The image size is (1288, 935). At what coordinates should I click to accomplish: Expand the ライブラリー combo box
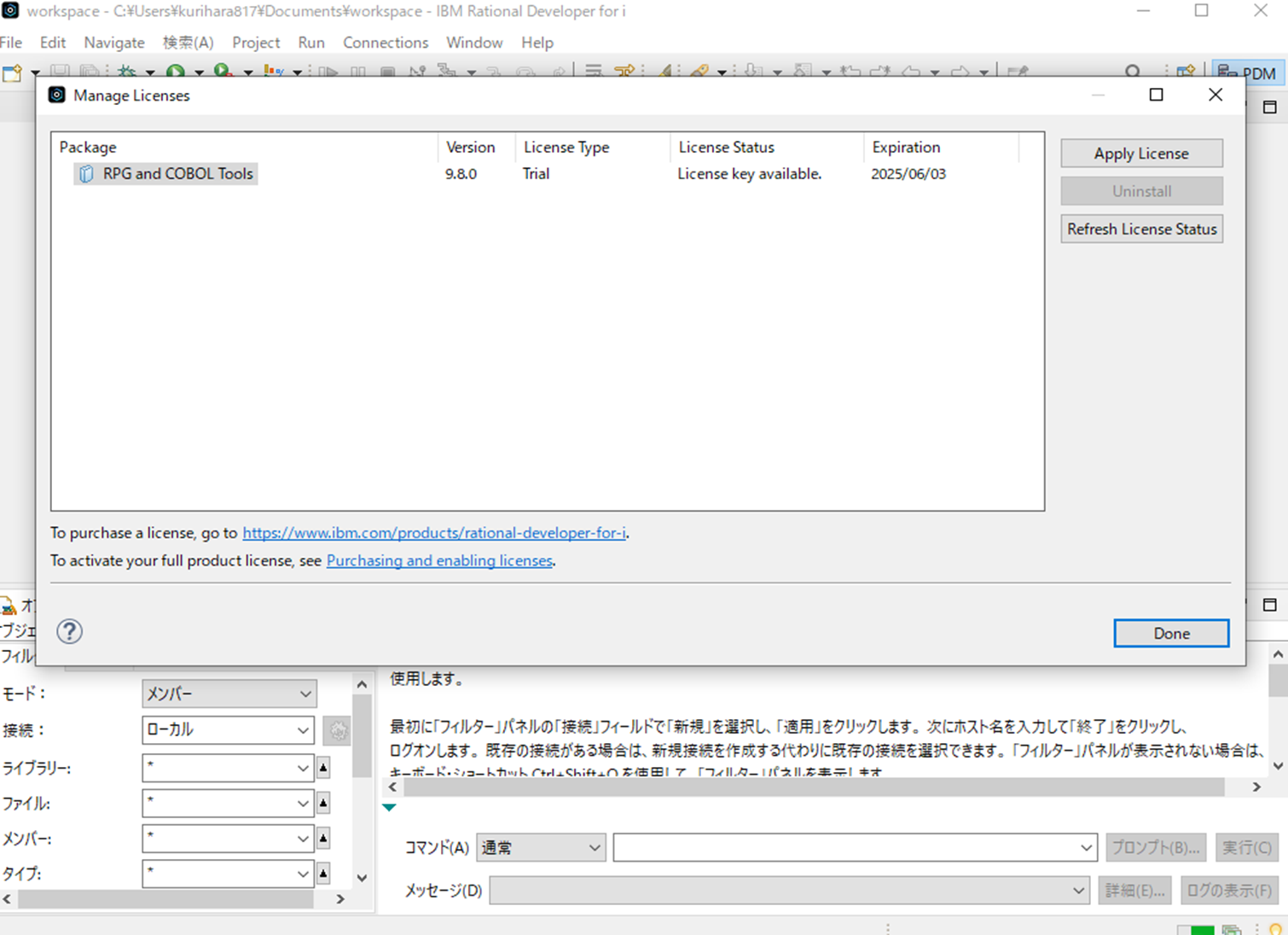[302, 768]
